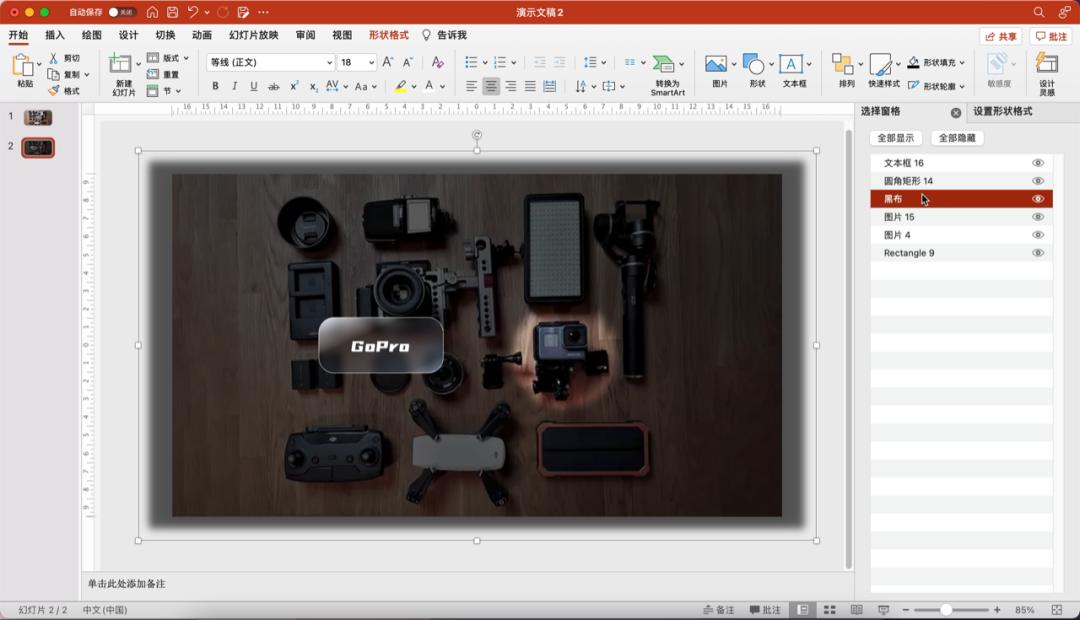This screenshot has width=1080, height=620.
Task: Click the Format Painter (格式) icon
Action: coord(54,91)
